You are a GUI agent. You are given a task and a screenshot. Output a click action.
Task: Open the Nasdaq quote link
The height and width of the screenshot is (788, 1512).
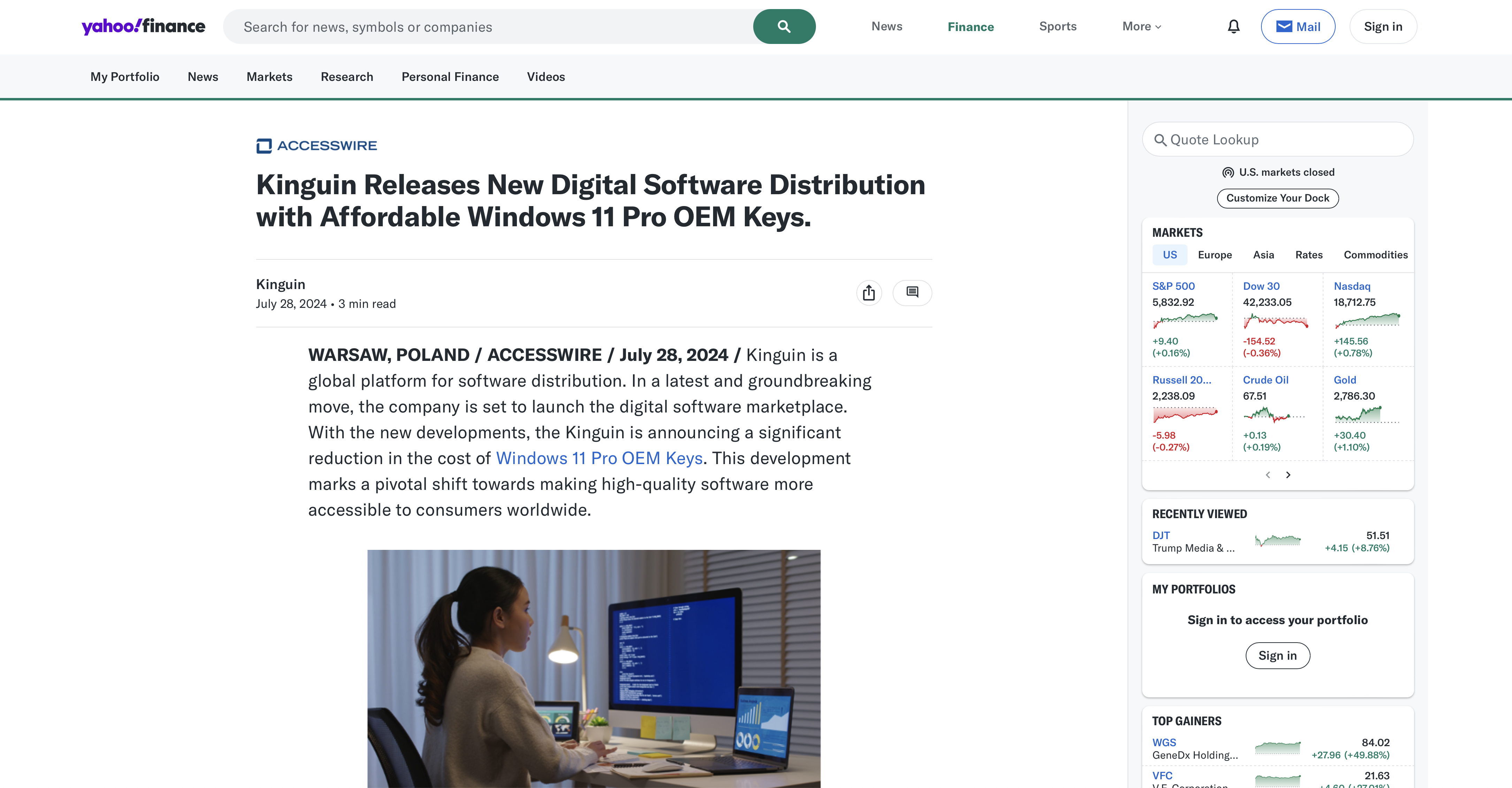coord(1352,286)
